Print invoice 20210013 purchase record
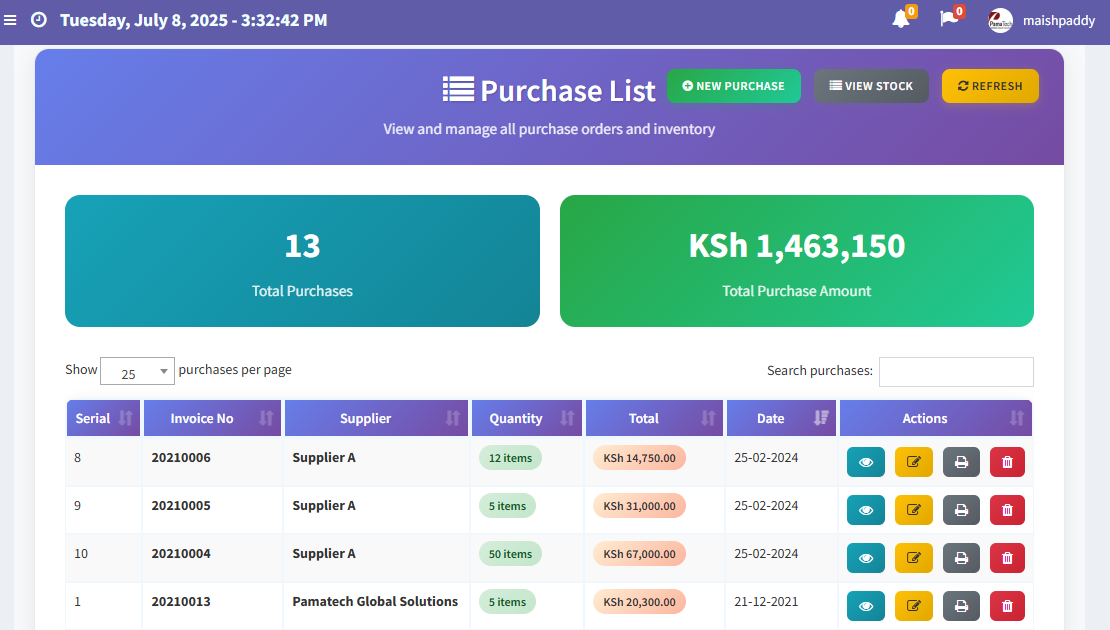The width and height of the screenshot is (1110, 630). [x=961, y=606]
